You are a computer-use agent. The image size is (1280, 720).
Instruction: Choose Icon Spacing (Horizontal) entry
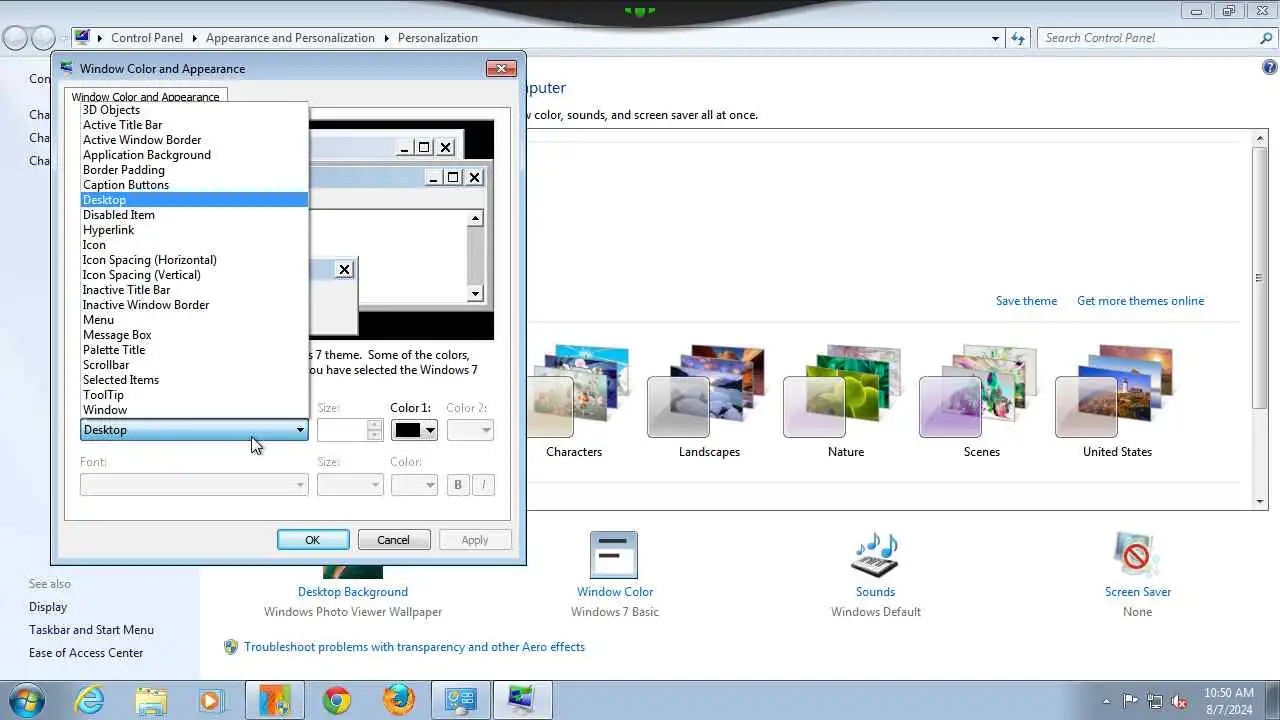[194, 260]
